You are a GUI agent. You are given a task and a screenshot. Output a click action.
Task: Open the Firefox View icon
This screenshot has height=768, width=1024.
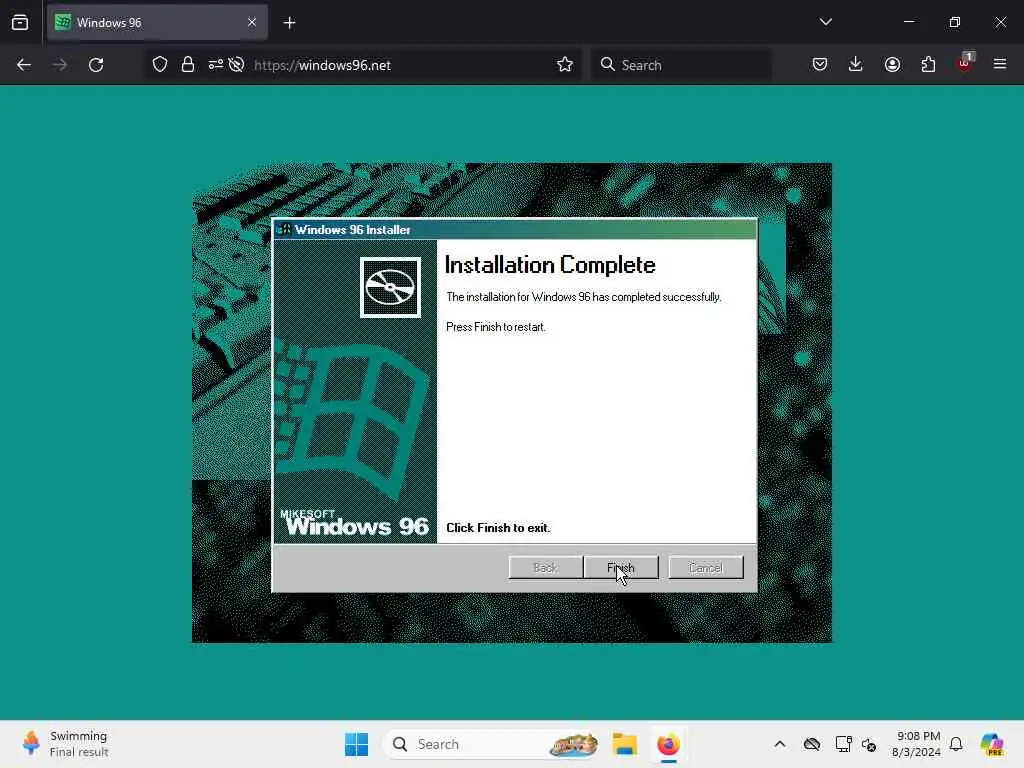coord(20,23)
